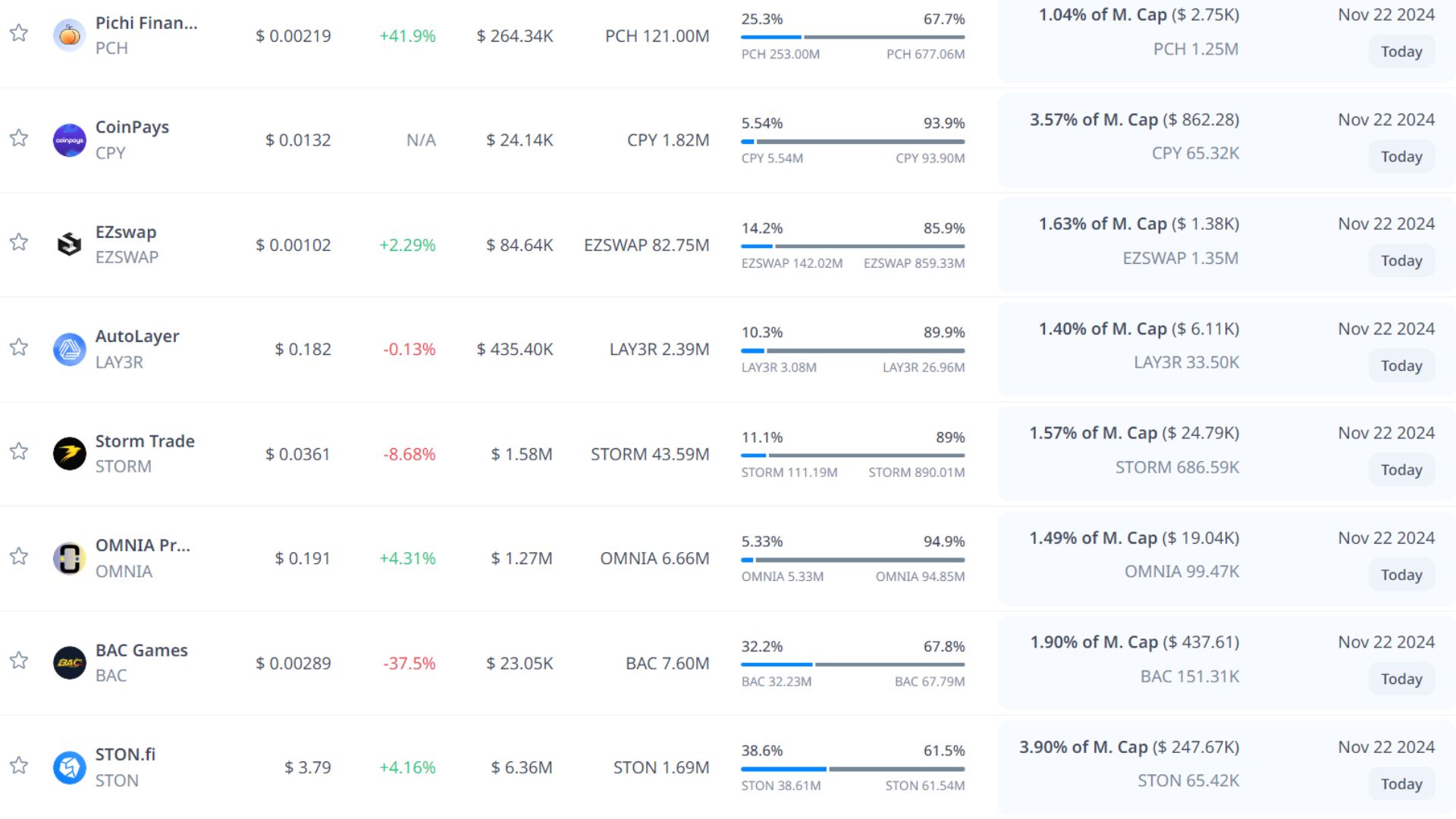Viewport: 1456px width, 819px height.
Task: Click the BAC Games unlock progress bar
Action: (852, 664)
